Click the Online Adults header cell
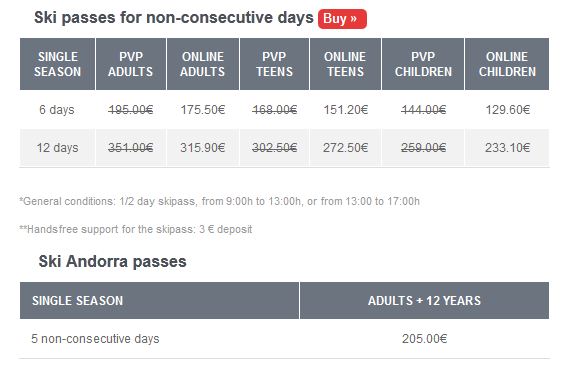 tap(202, 64)
